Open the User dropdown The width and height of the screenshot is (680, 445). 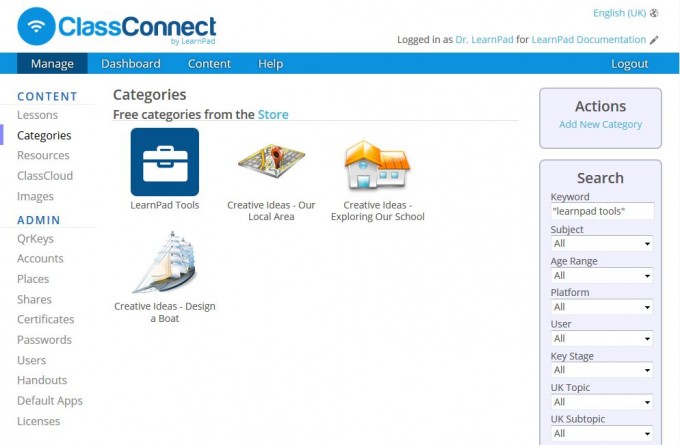tap(602, 339)
